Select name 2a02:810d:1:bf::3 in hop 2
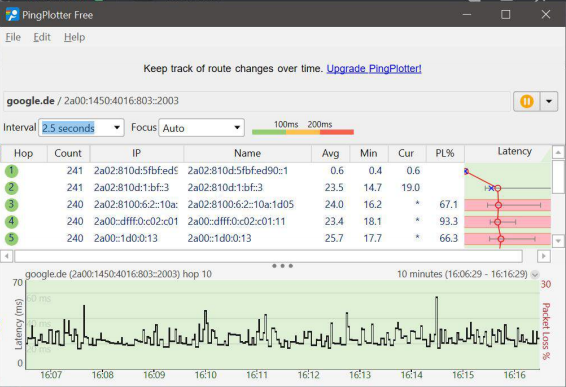This screenshot has height=387, width=566. pos(225,187)
